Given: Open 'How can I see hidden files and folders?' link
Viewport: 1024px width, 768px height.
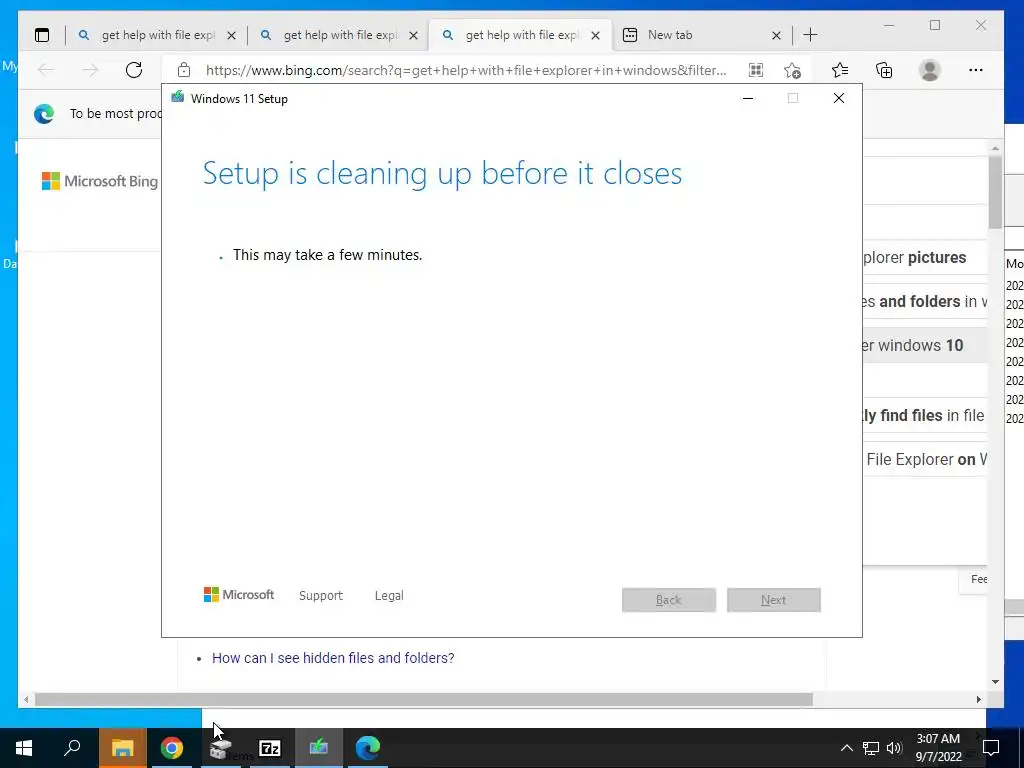Looking at the screenshot, I should pos(333,658).
